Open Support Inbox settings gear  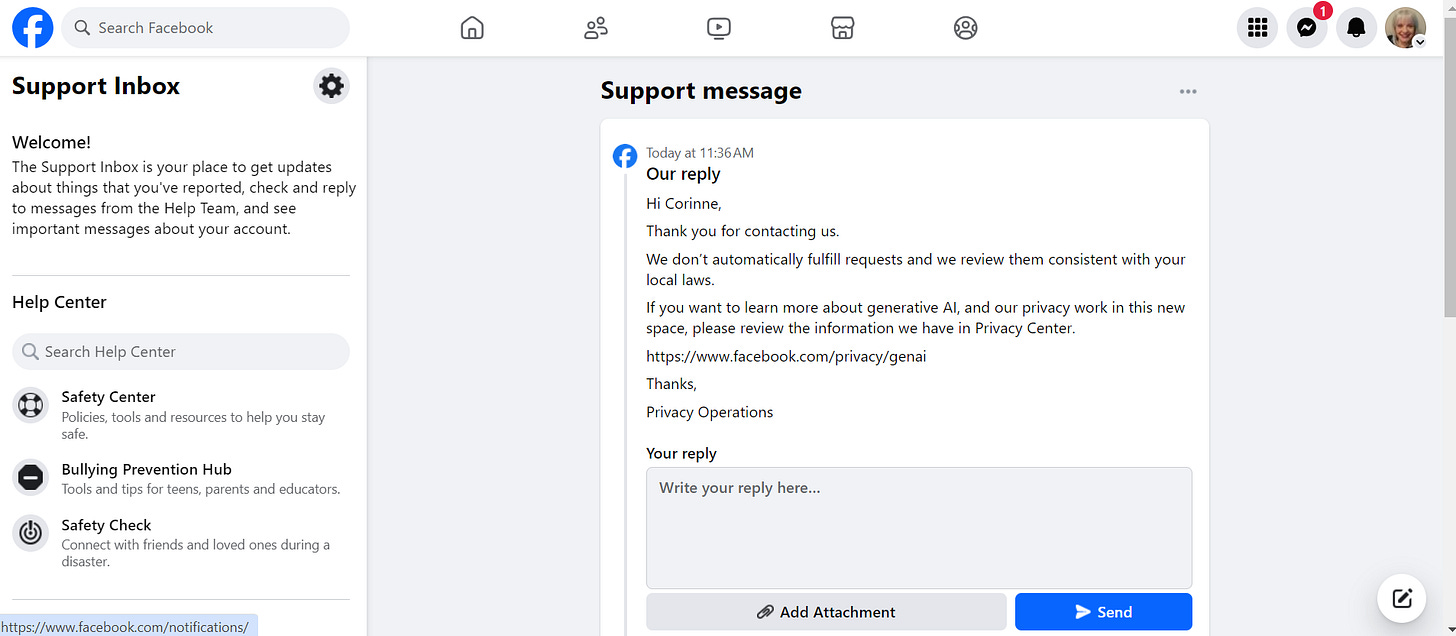pos(331,86)
